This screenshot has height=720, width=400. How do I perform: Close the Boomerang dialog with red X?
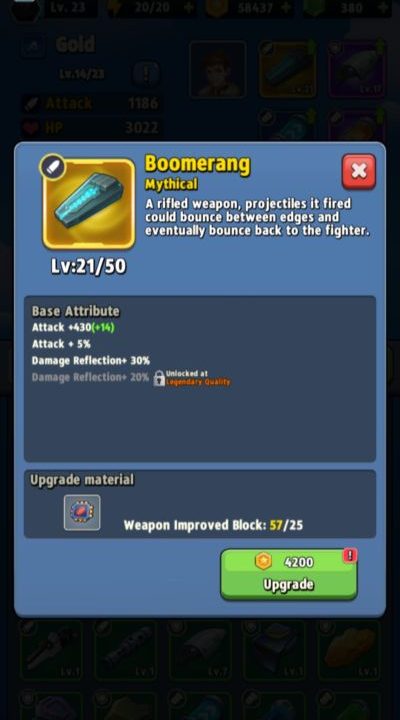(x=359, y=172)
